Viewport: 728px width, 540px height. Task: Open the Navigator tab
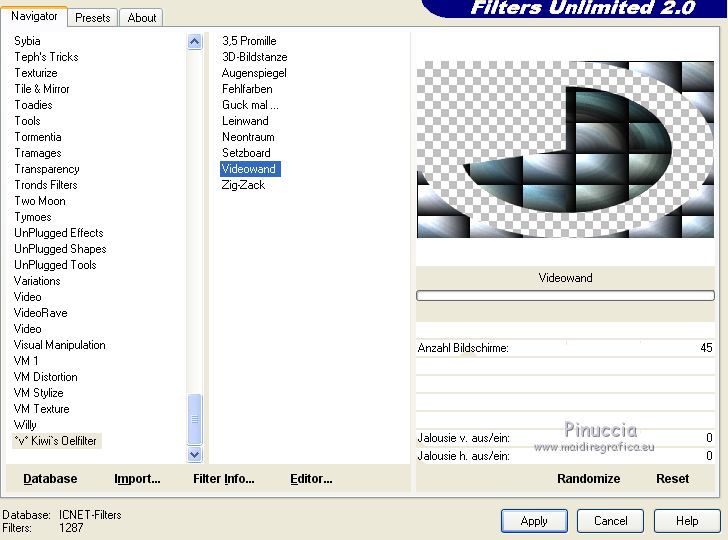(x=34, y=16)
